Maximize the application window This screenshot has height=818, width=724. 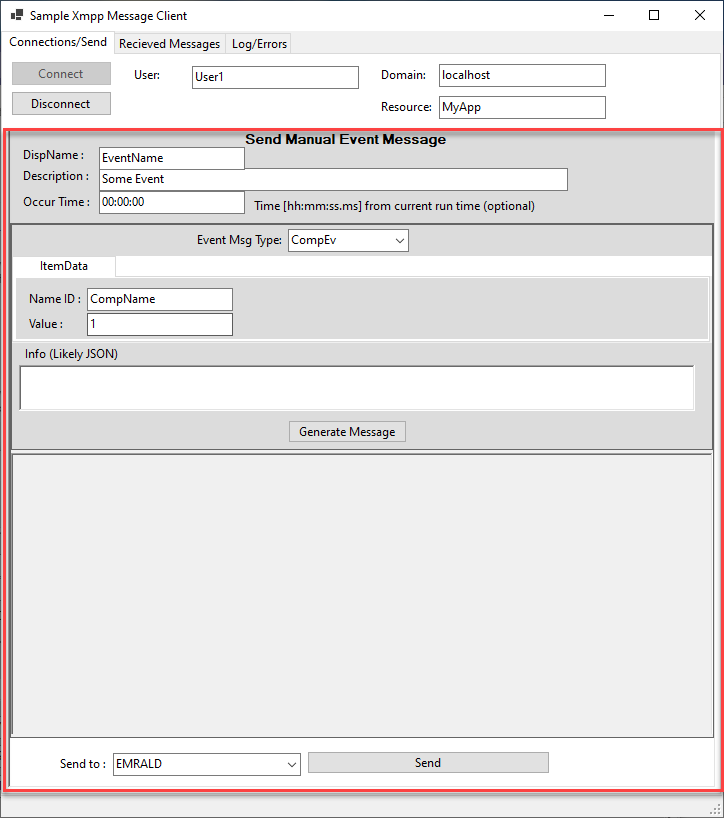coord(654,16)
